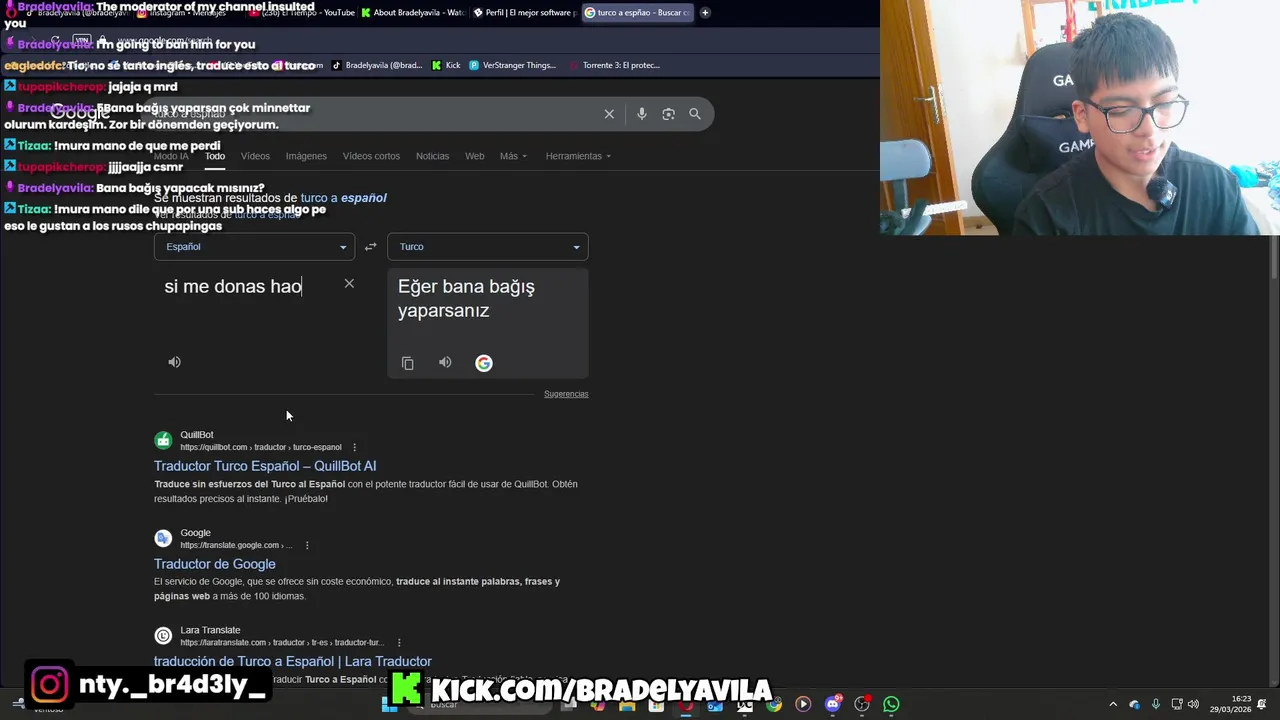Open the Lara Translator result link
This screenshot has height=720, width=1280.
[x=293, y=661]
